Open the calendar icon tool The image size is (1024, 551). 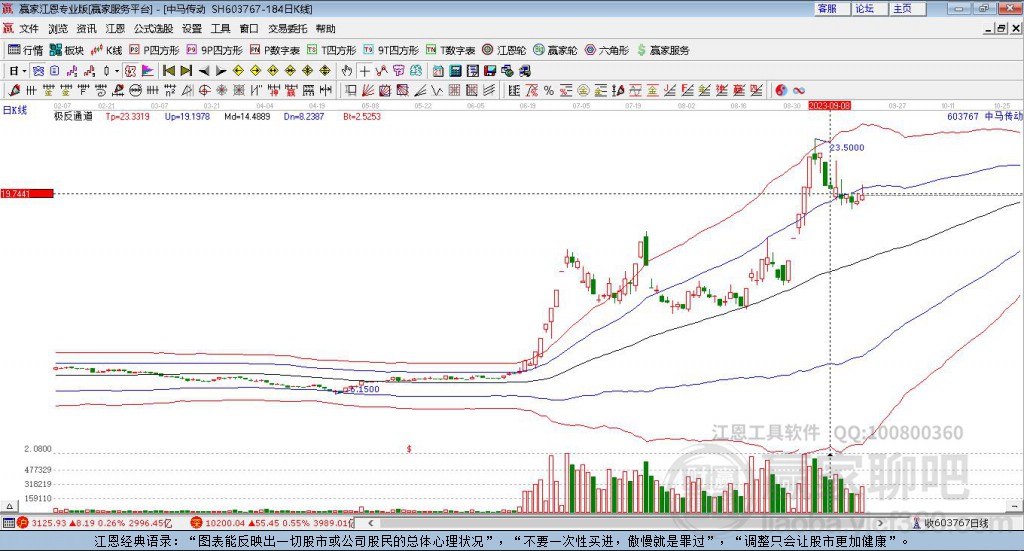438,71
